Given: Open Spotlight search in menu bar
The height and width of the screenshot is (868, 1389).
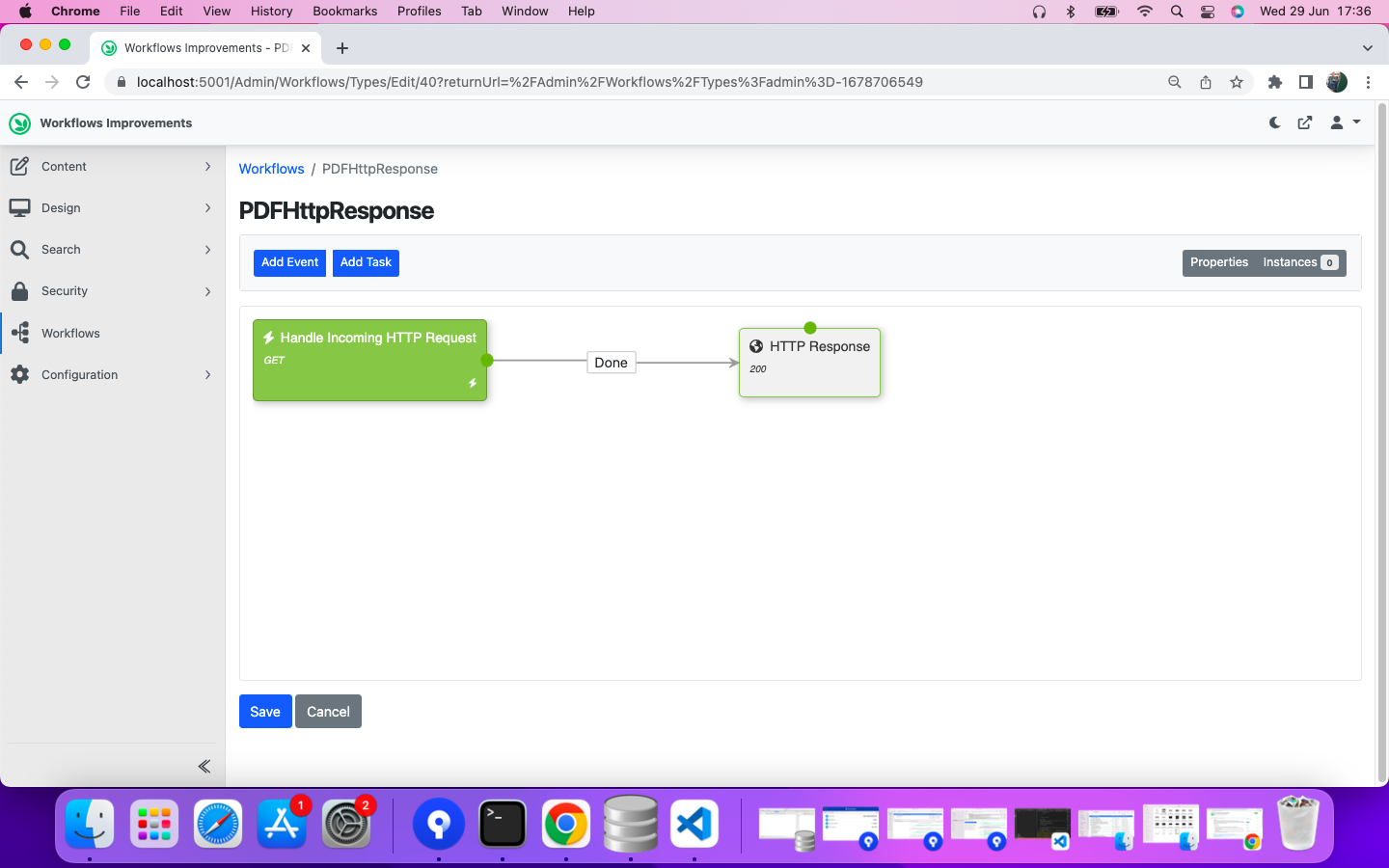Looking at the screenshot, I should tap(1177, 12).
